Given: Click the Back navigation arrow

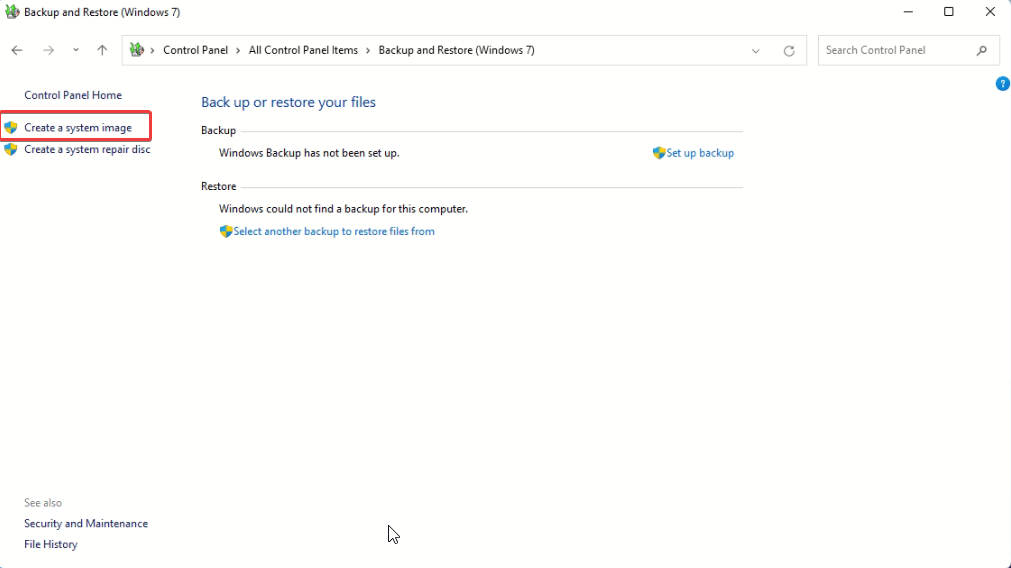Looking at the screenshot, I should tap(17, 50).
